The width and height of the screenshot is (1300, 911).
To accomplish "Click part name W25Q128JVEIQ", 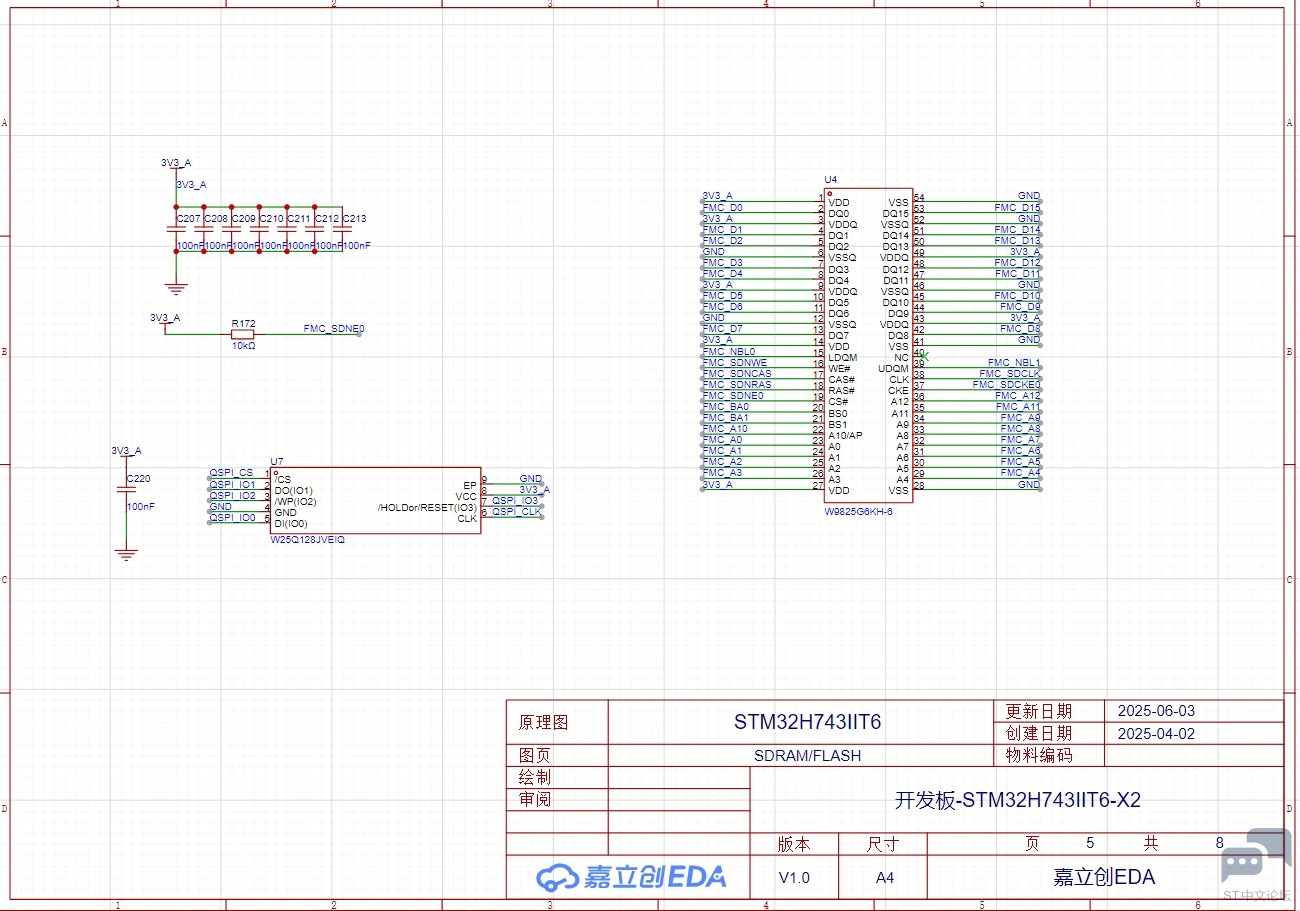I will 307,538.
